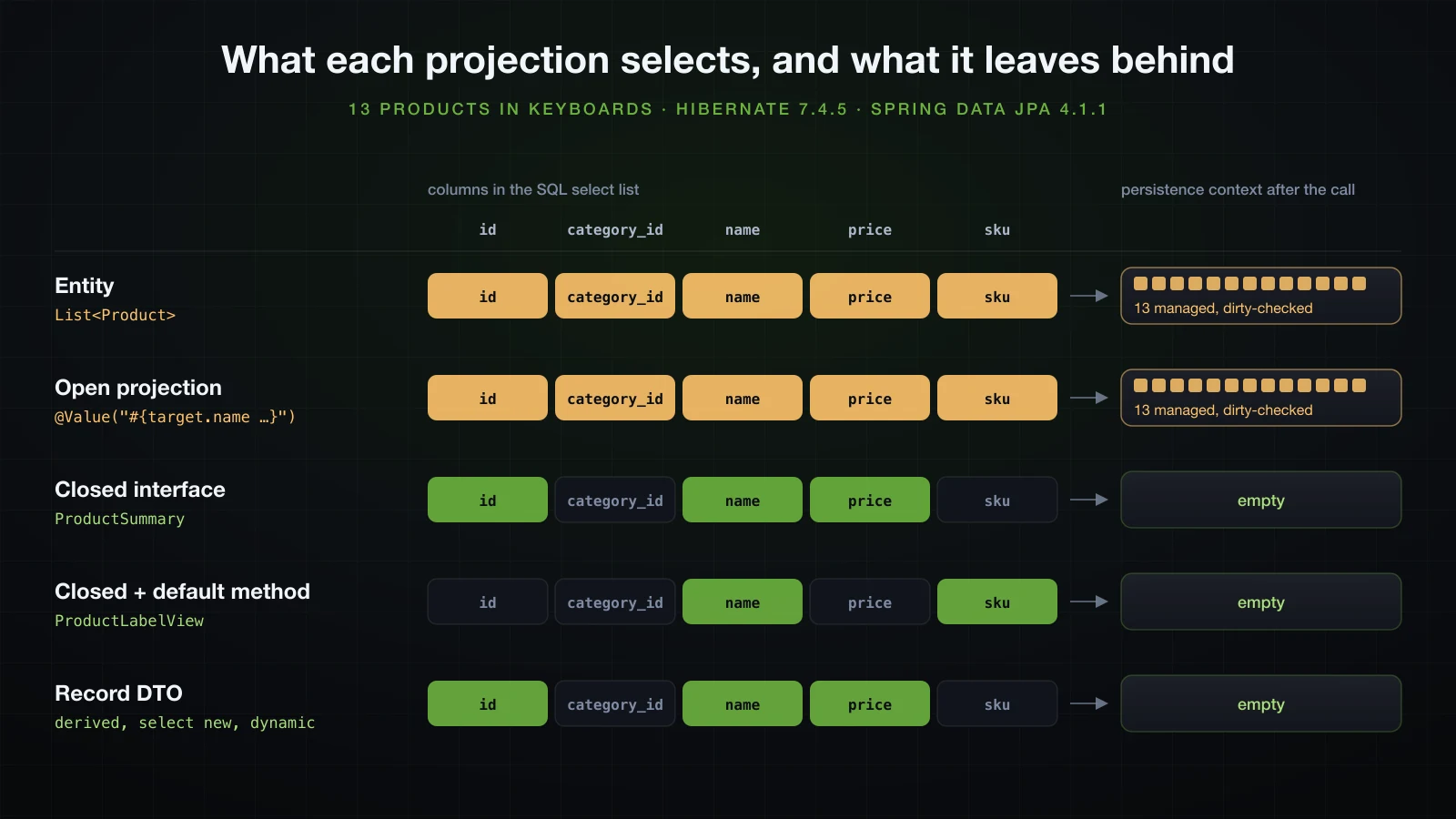Click the price column header
Screen dimensions: 1456x819
coord(870,230)
